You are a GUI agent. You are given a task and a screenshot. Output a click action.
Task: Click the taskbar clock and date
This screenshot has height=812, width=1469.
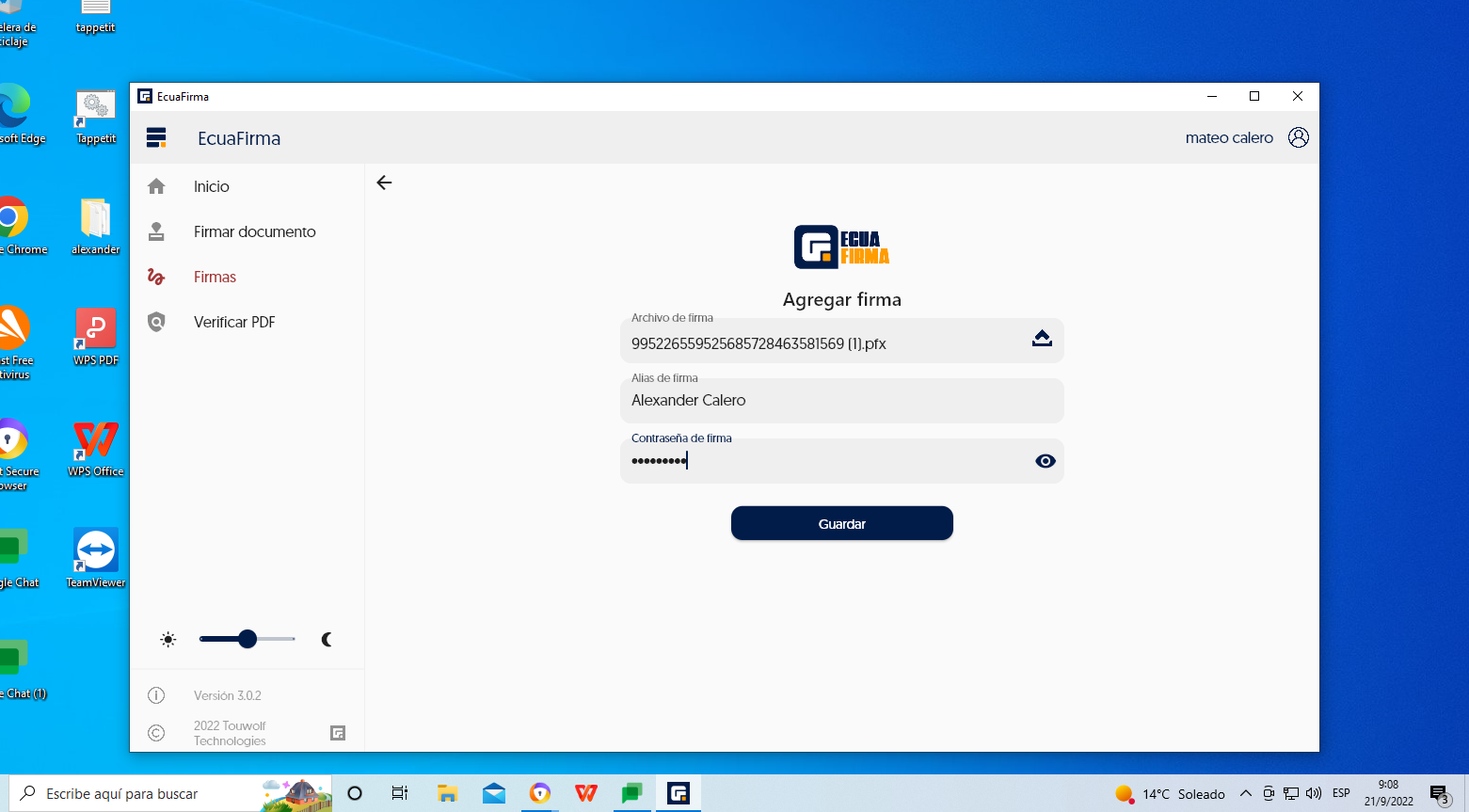[1389, 793]
